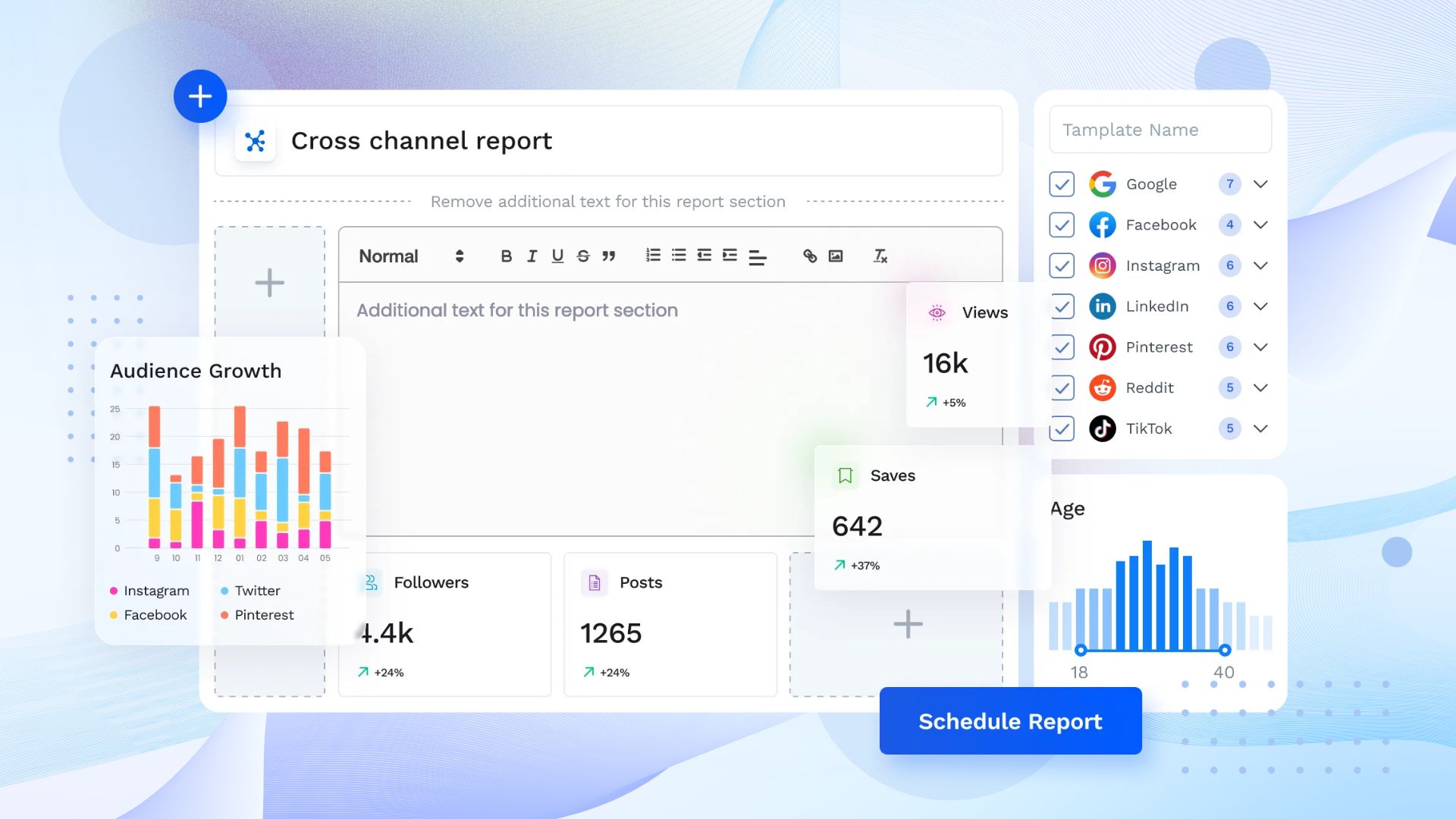
Task: Clear text formatting with Tx icon
Action: point(880,256)
